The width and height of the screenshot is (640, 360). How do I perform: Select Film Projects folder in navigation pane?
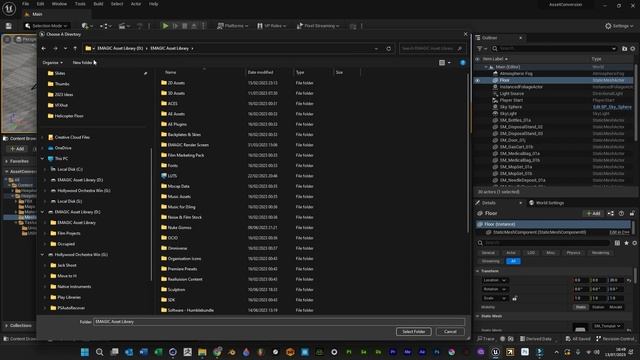click(x=69, y=233)
